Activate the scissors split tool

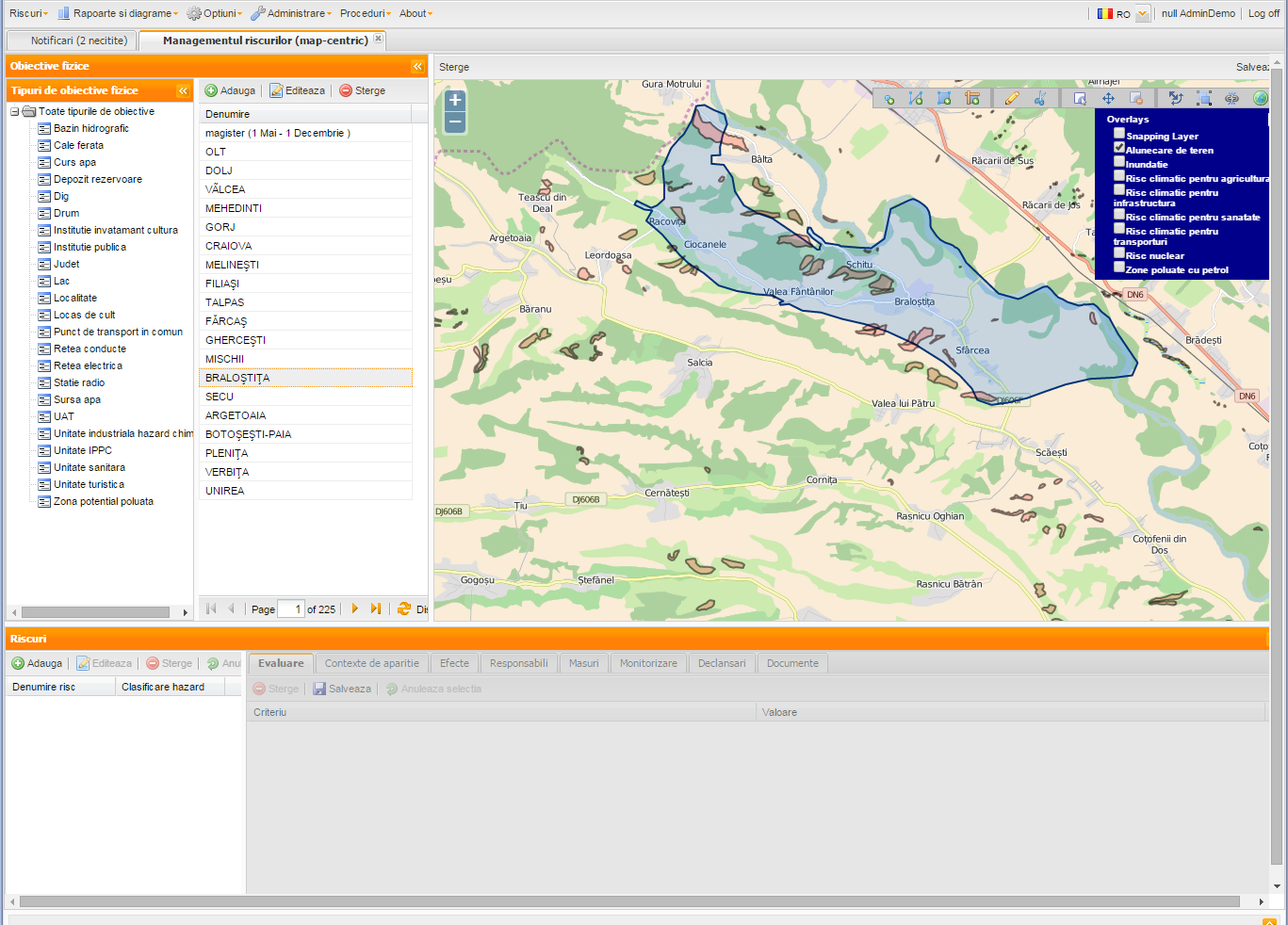[x=1040, y=98]
